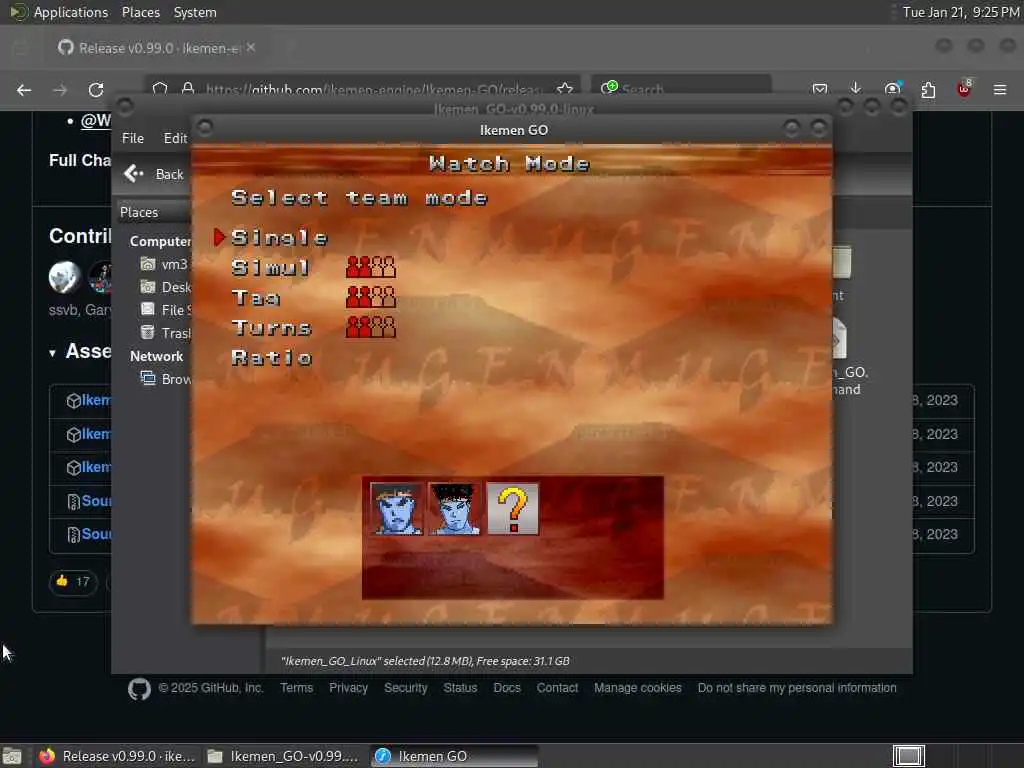Click Manage cookies in footer
Image resolution: width=1024 pixels, height=768 pixels.
[x=637, y=688]
